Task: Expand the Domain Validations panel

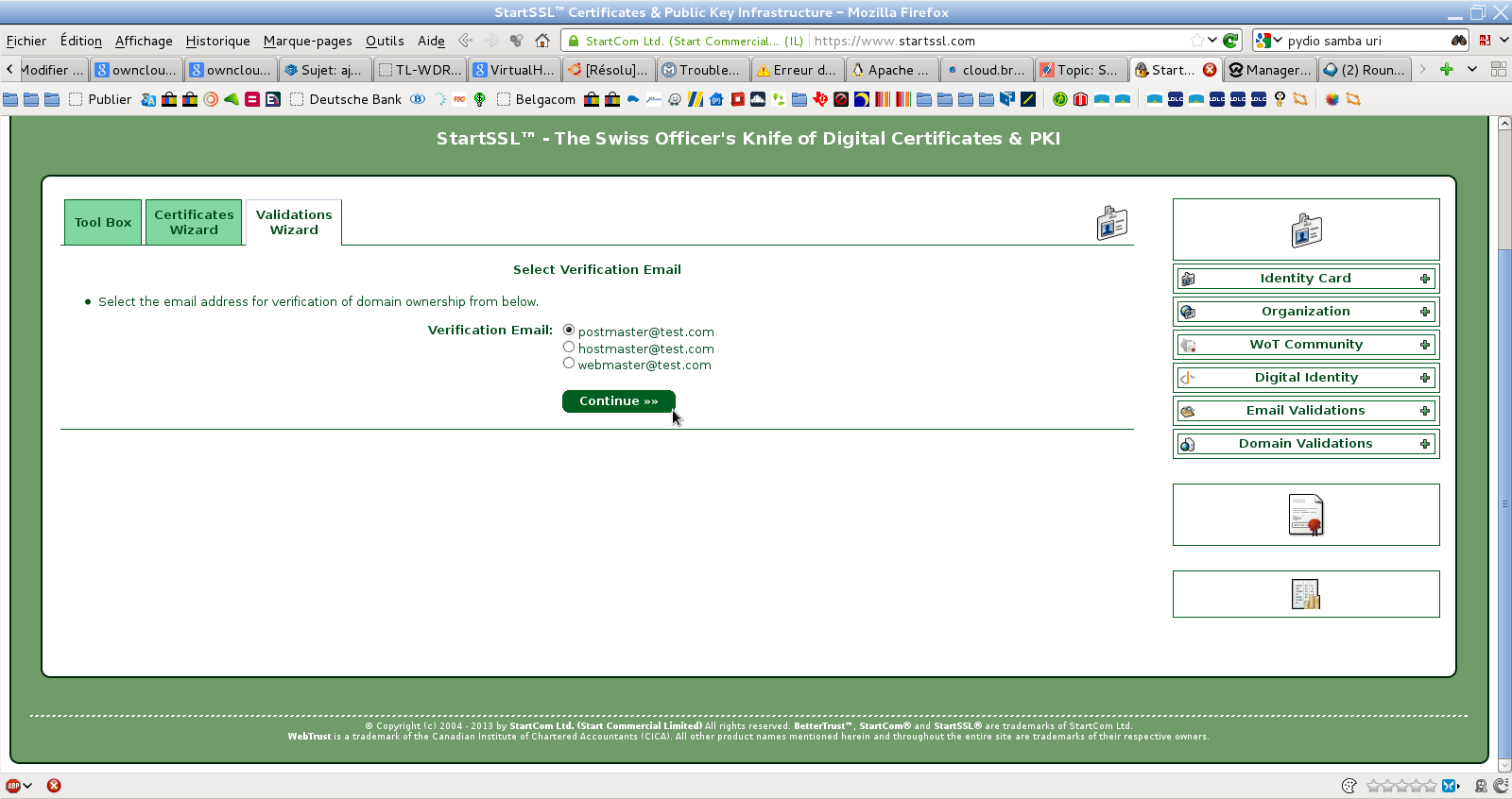Action: click(x=1306, y=444)
